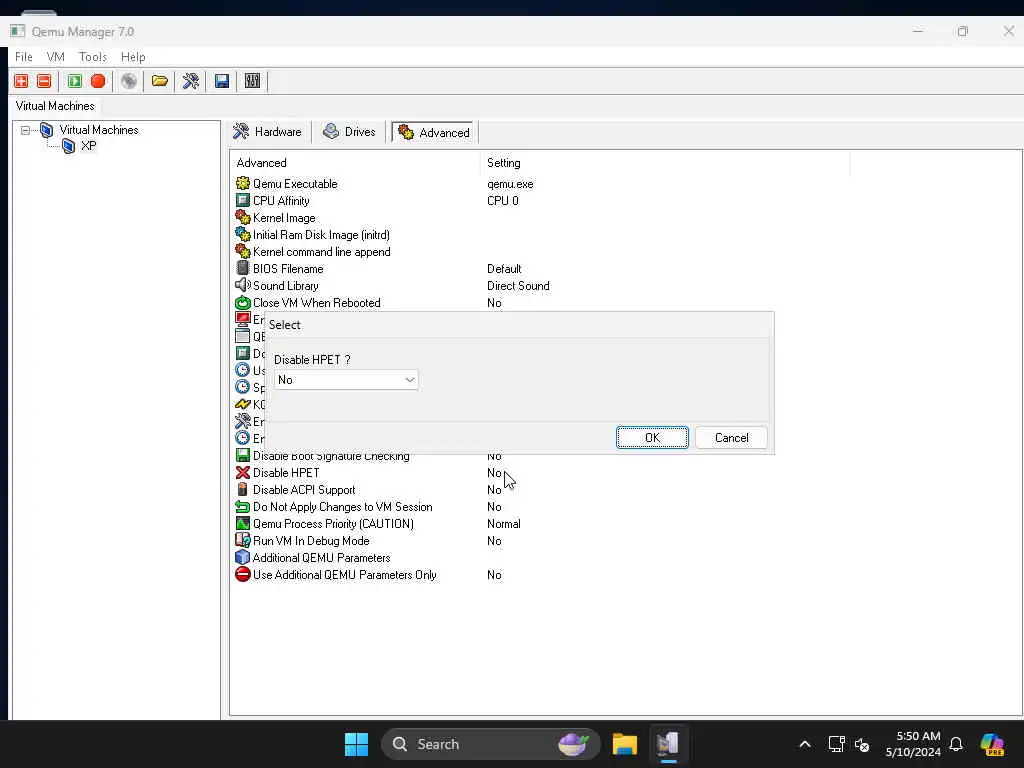Click the Use Additional QEMU Parameters Only icon

243,574
